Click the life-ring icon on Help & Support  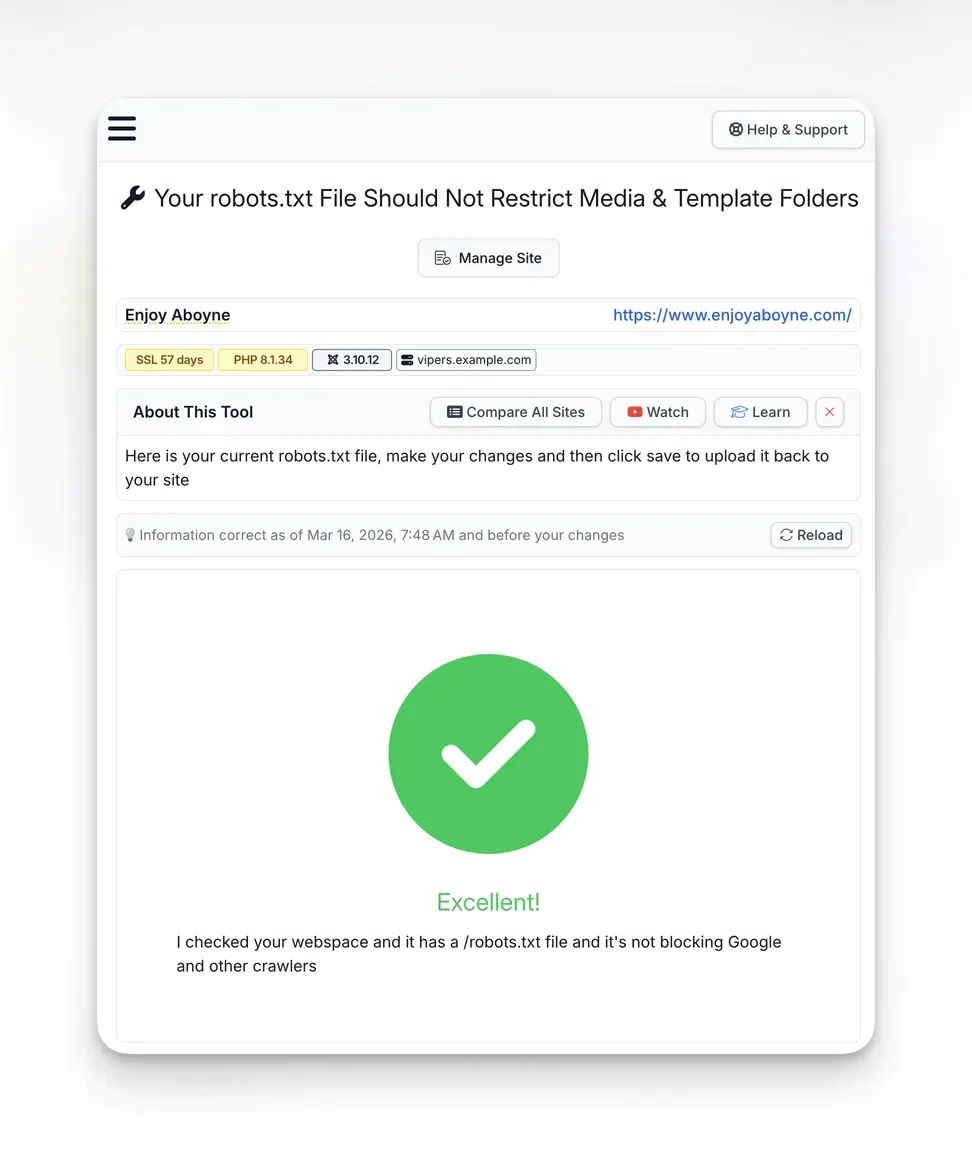(736, 129)
